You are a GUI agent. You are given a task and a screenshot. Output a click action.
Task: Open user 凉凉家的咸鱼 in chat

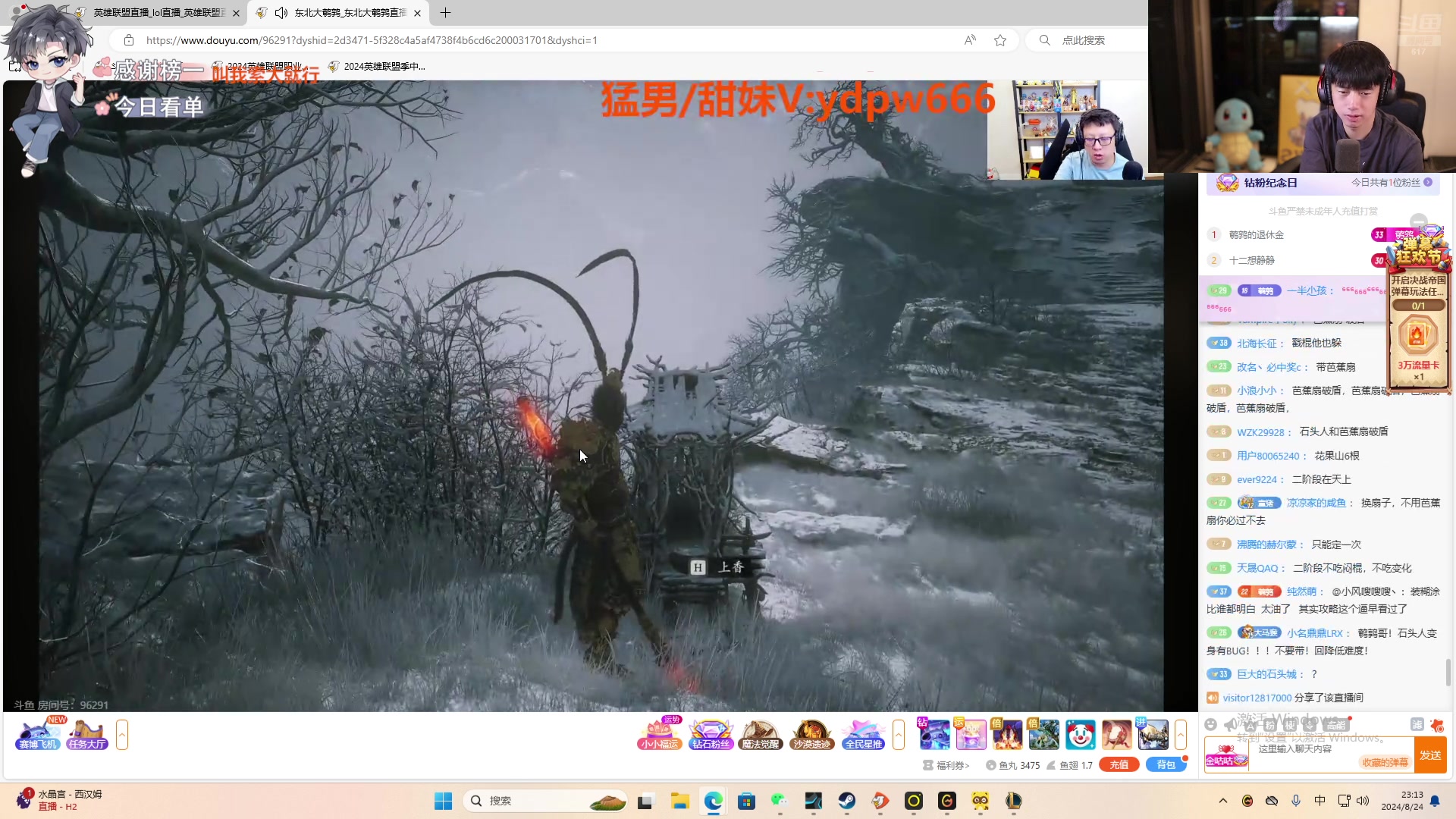click(1316, 503)
